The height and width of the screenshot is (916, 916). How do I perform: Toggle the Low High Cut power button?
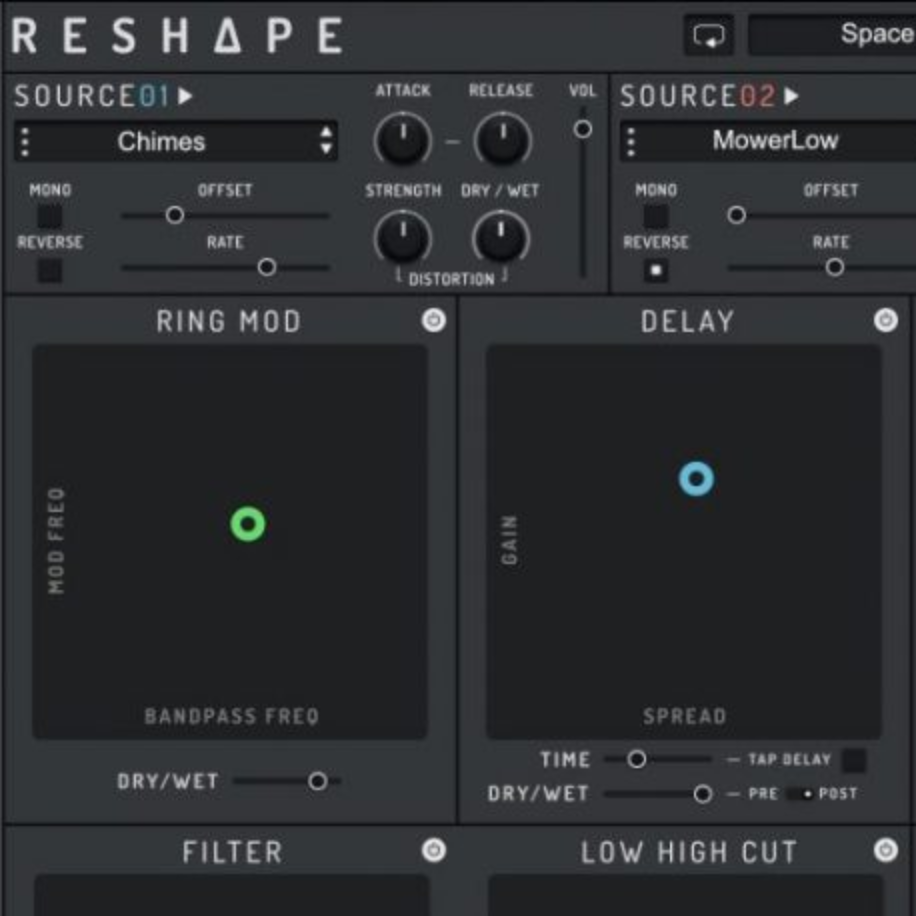885,850
